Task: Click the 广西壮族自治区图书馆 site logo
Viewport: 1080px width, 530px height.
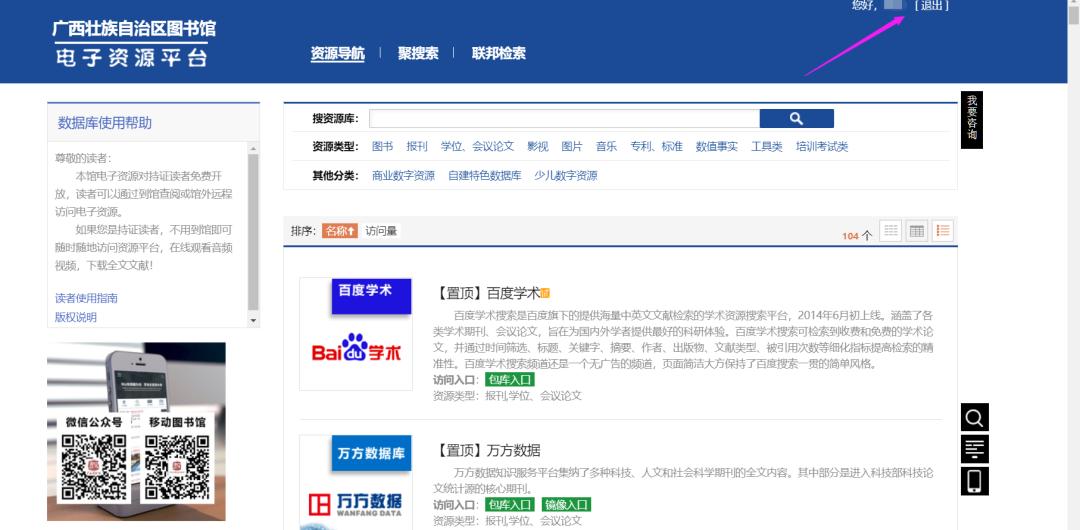Action: pyautogui.click(x=134, y=45)
